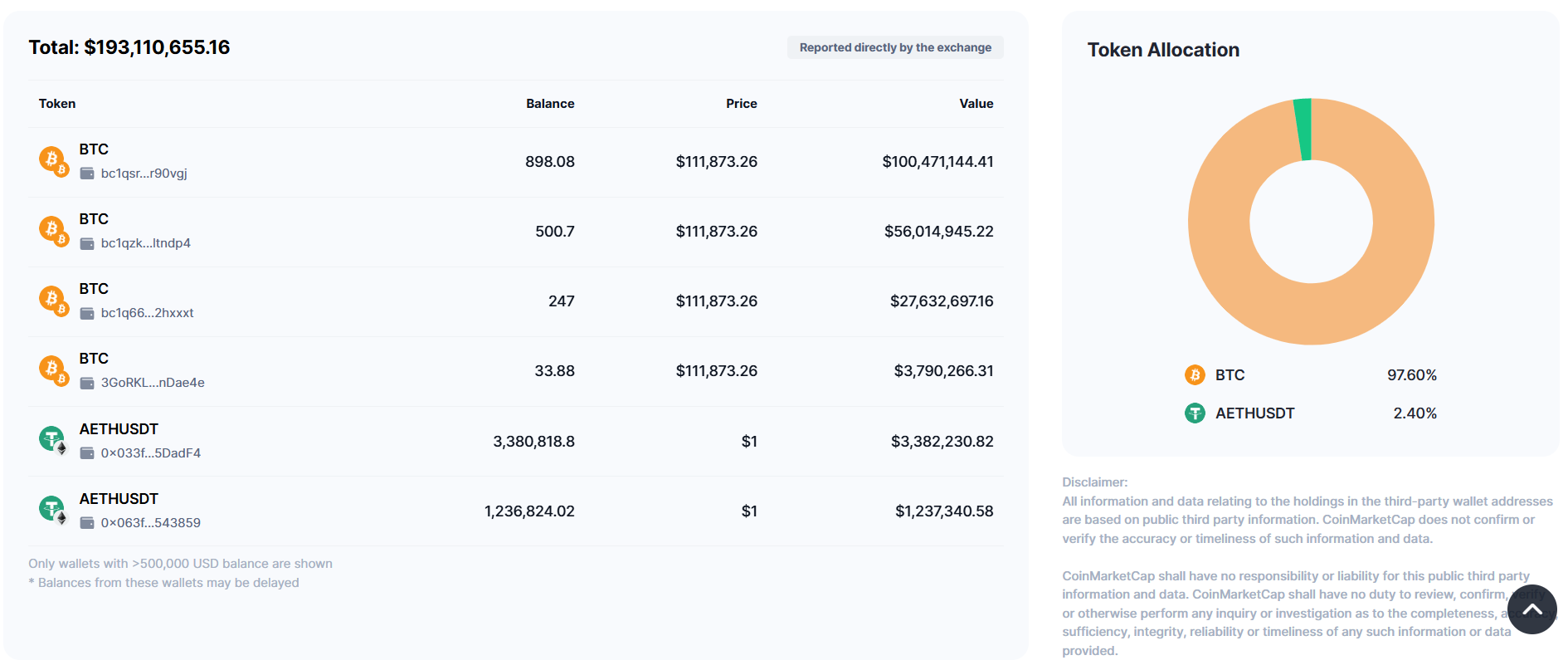1568x670 pixels.
Task: Click the wallet icon beside 0×063f...543859
Action: click(87, 523)
